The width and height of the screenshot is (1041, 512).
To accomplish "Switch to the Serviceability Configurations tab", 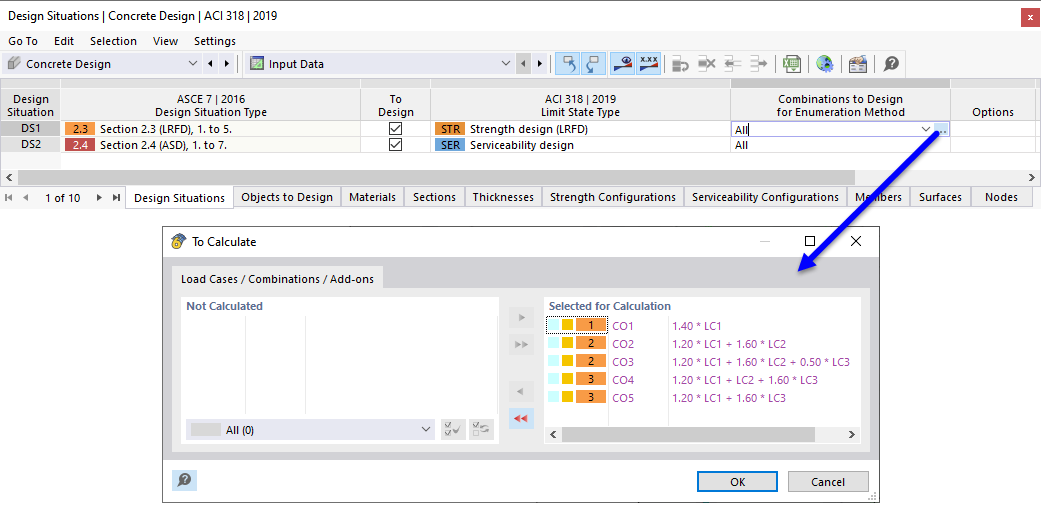I will click(x=765, y=197).
